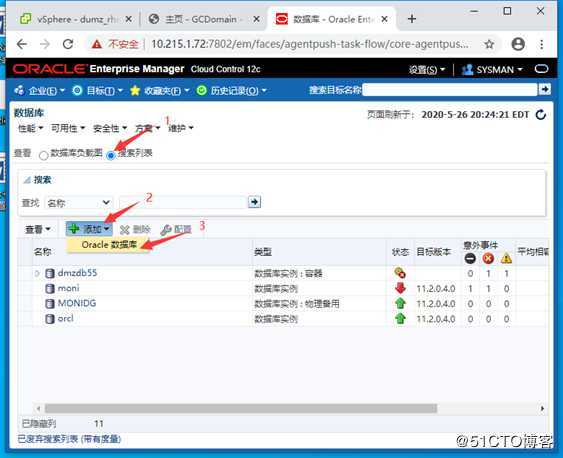Click the dmzdb55 status icon

point(400,273)
